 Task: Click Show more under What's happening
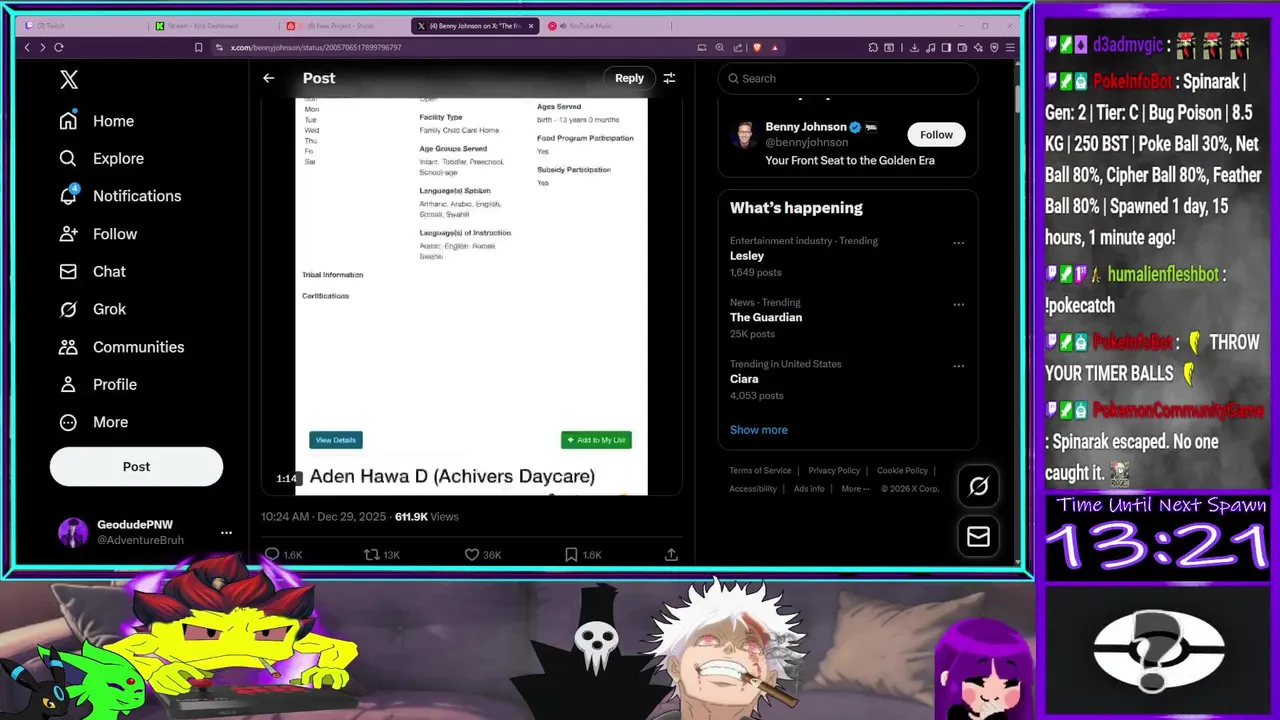click(759, 430)
